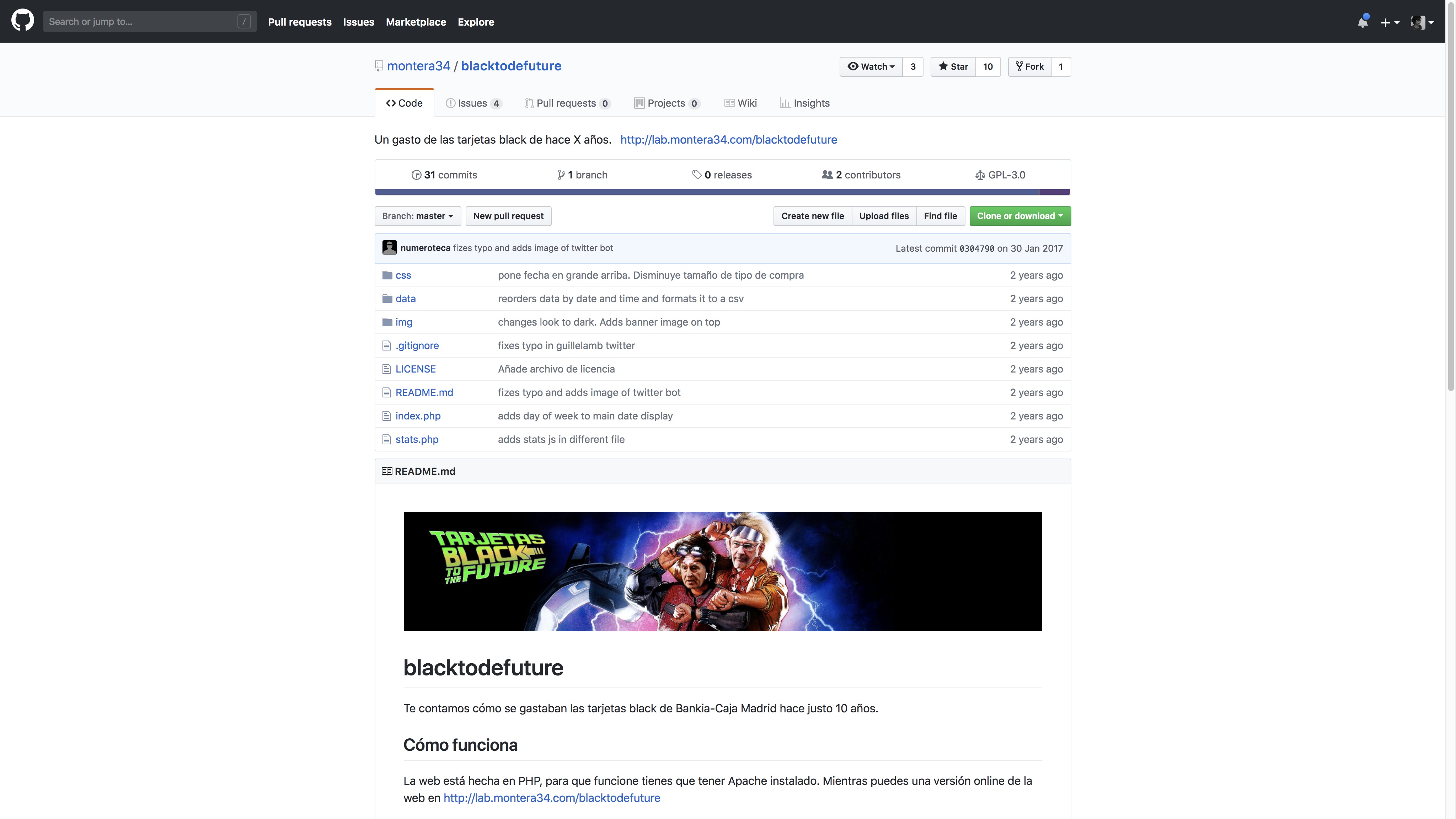View the 3 watchers count
Image resolution: width=1456 pixels, height=819 pixels.
pos(913,67)
